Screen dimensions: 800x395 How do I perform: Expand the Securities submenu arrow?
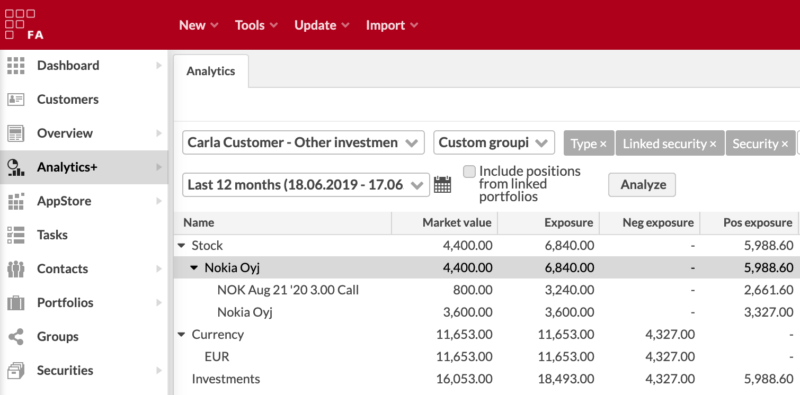pyautogui.click(x=159, y=371)
